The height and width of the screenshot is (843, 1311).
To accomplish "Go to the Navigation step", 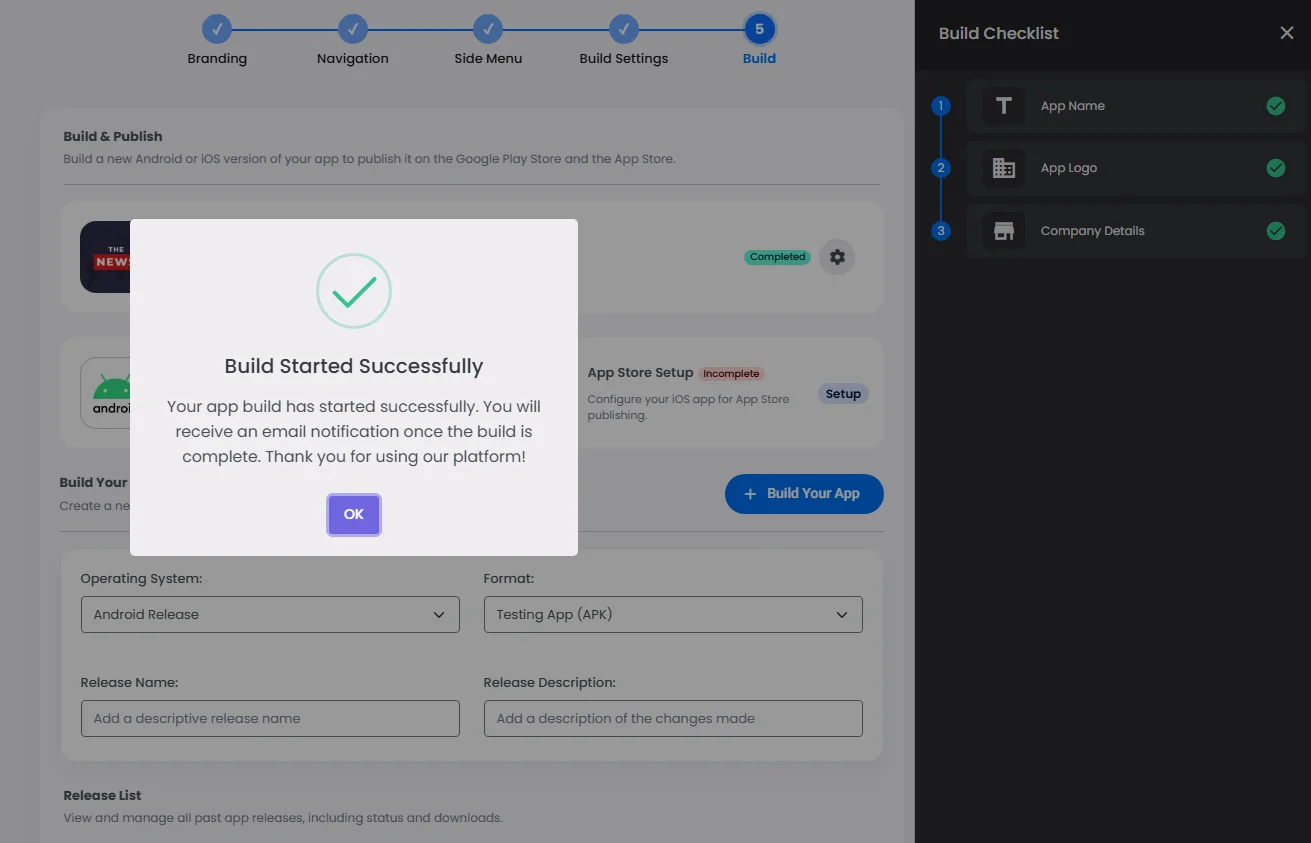I will tap(352, 30).
